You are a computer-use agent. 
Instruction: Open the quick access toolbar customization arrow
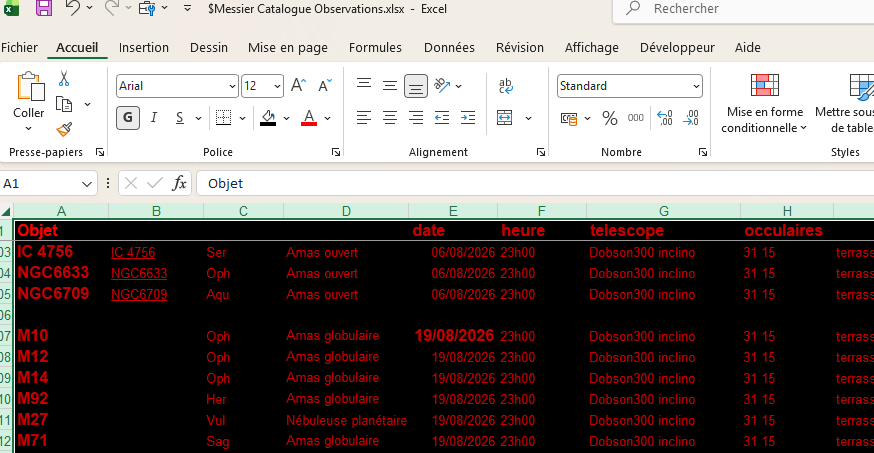pyautogui.click(x=187, y=8)
